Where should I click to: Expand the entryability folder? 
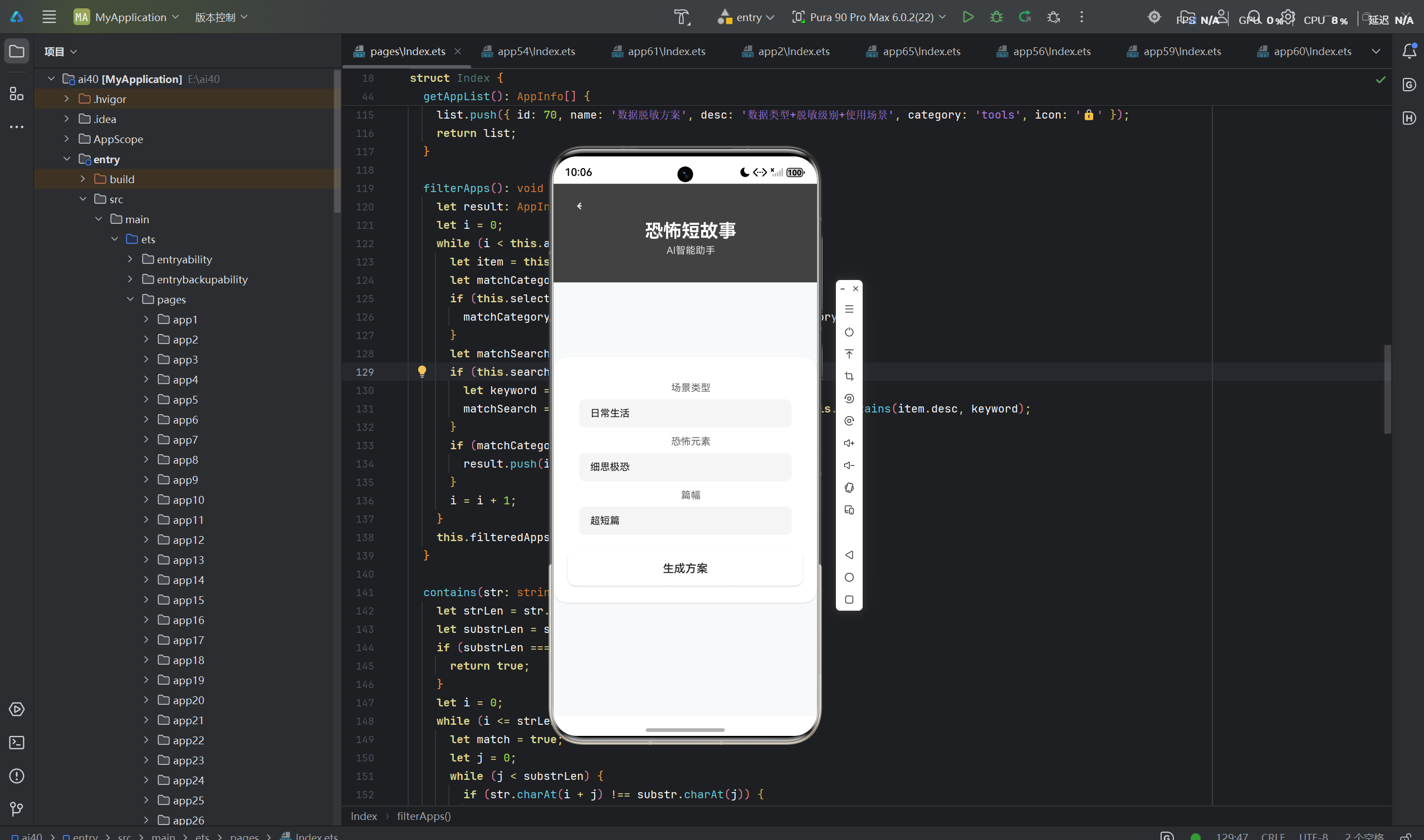tap(130, 259)
